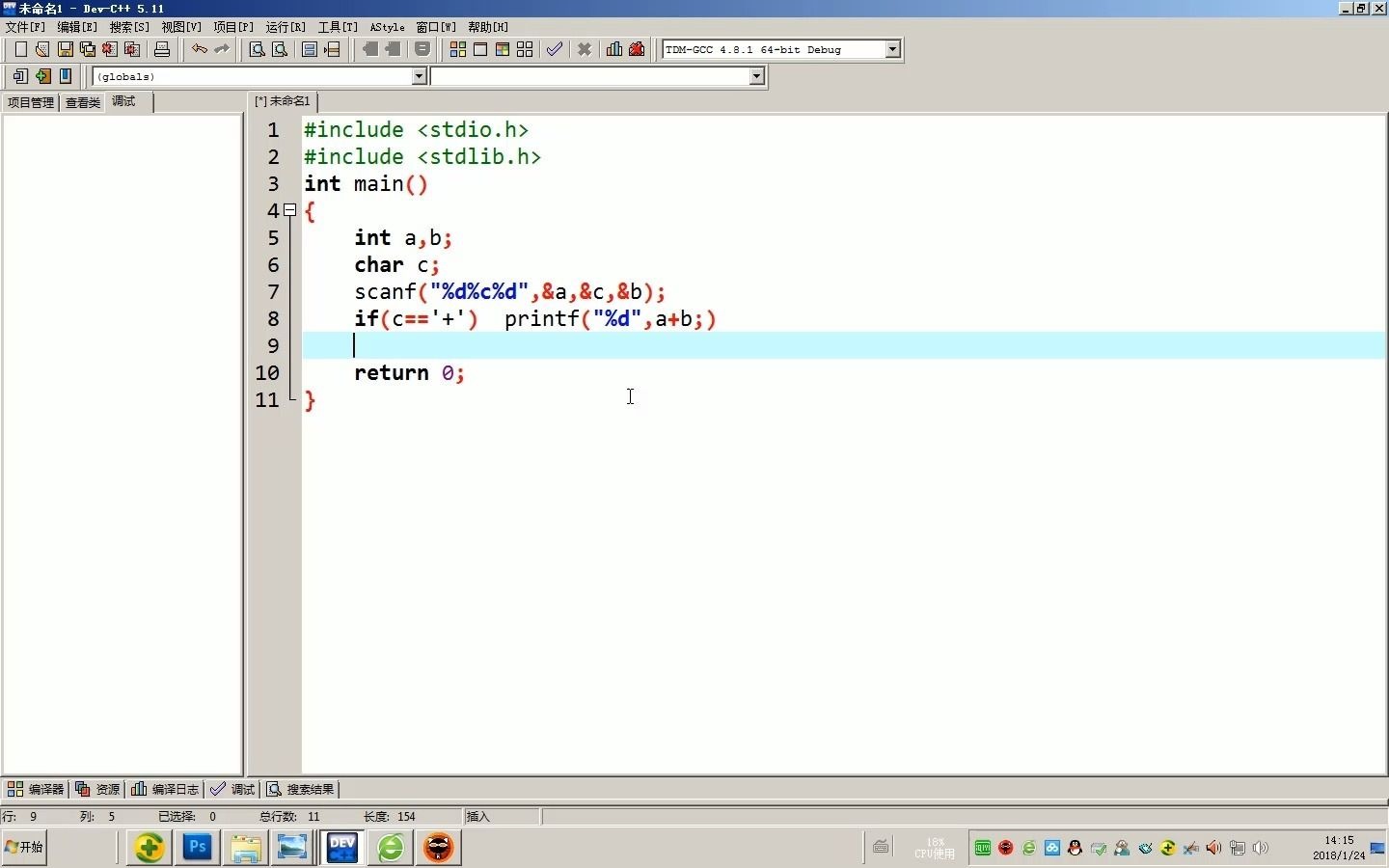Open the AStyle menu
This screenshot has height=868, width=1389.
click(x=388, y=27)
